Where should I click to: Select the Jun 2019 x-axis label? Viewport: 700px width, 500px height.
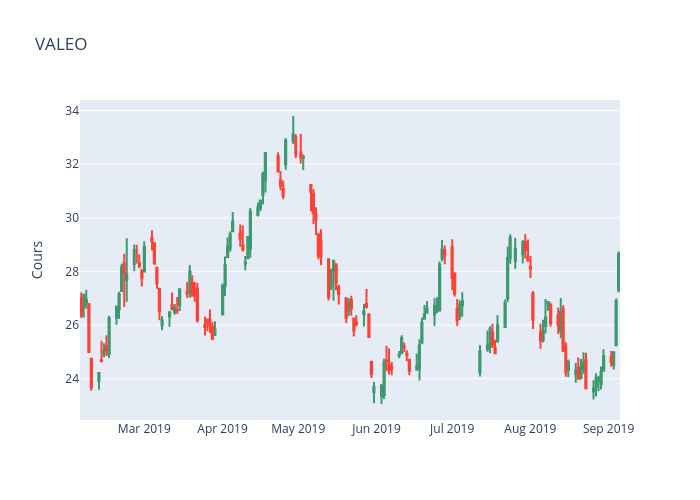pyautogui.click(x=376, y=429)
